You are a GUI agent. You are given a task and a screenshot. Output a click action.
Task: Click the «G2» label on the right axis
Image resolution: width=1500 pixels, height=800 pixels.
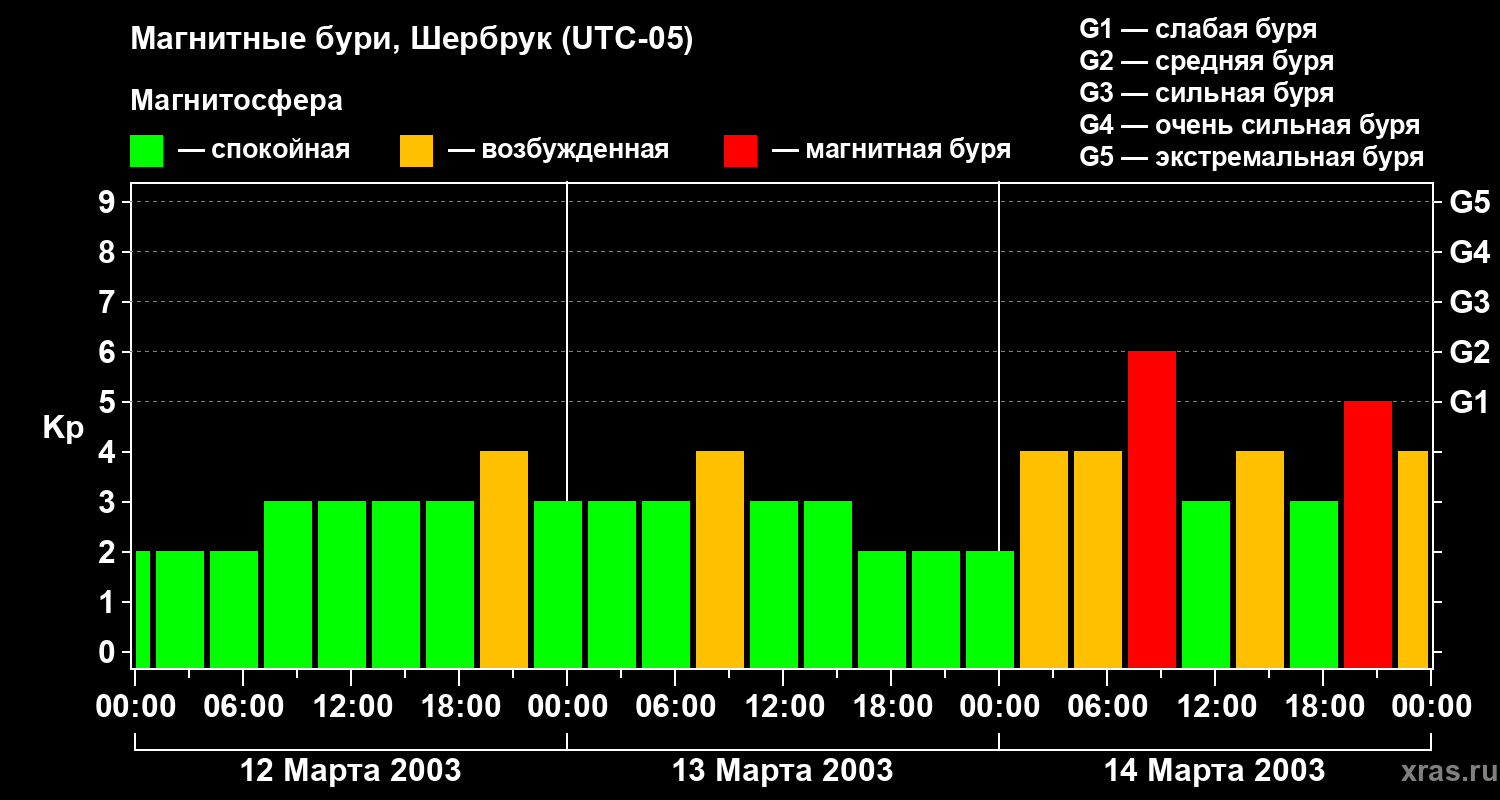tap(1469, 352)
